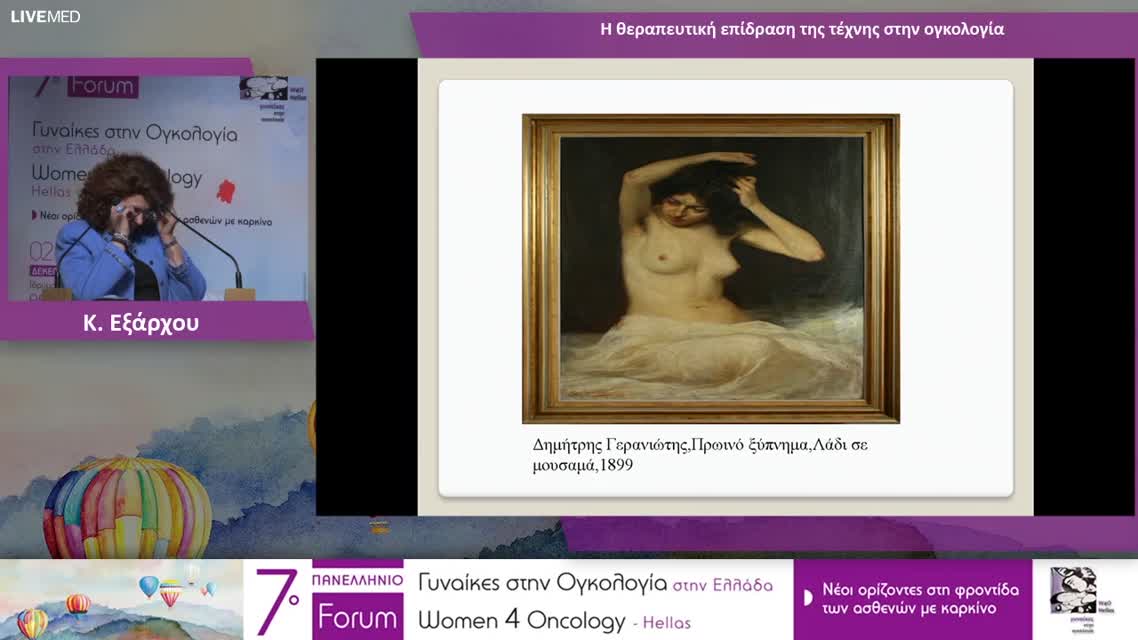Image resolution: width=1138 pixels, height=640 pixels.
Task: Click the speaker name Κ. Εξάρχου
Action: (141, 322)
